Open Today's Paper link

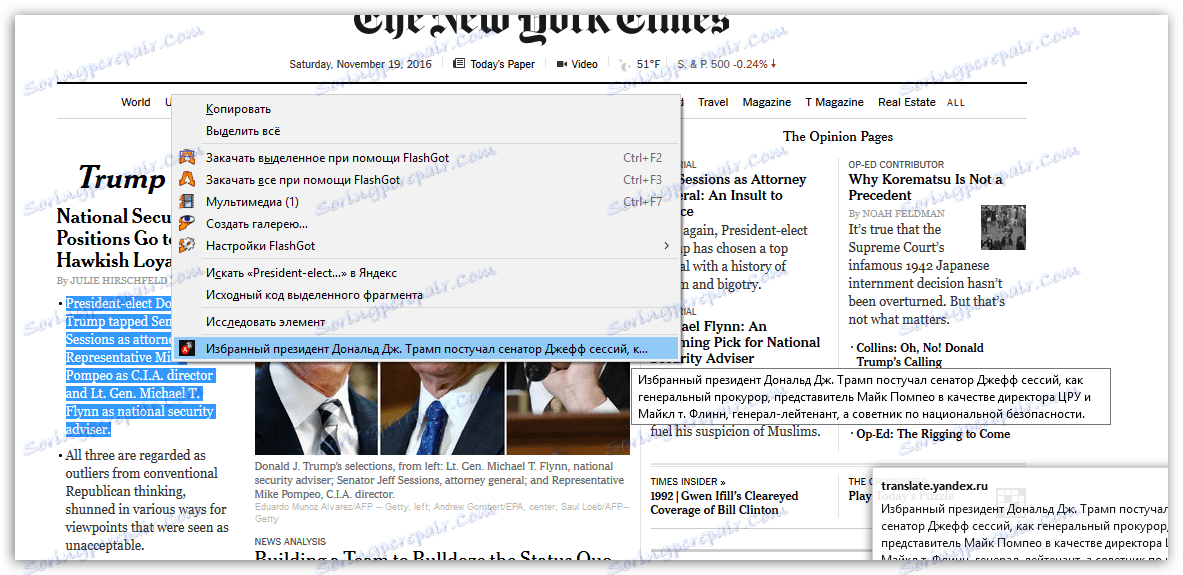coord(502,64)
